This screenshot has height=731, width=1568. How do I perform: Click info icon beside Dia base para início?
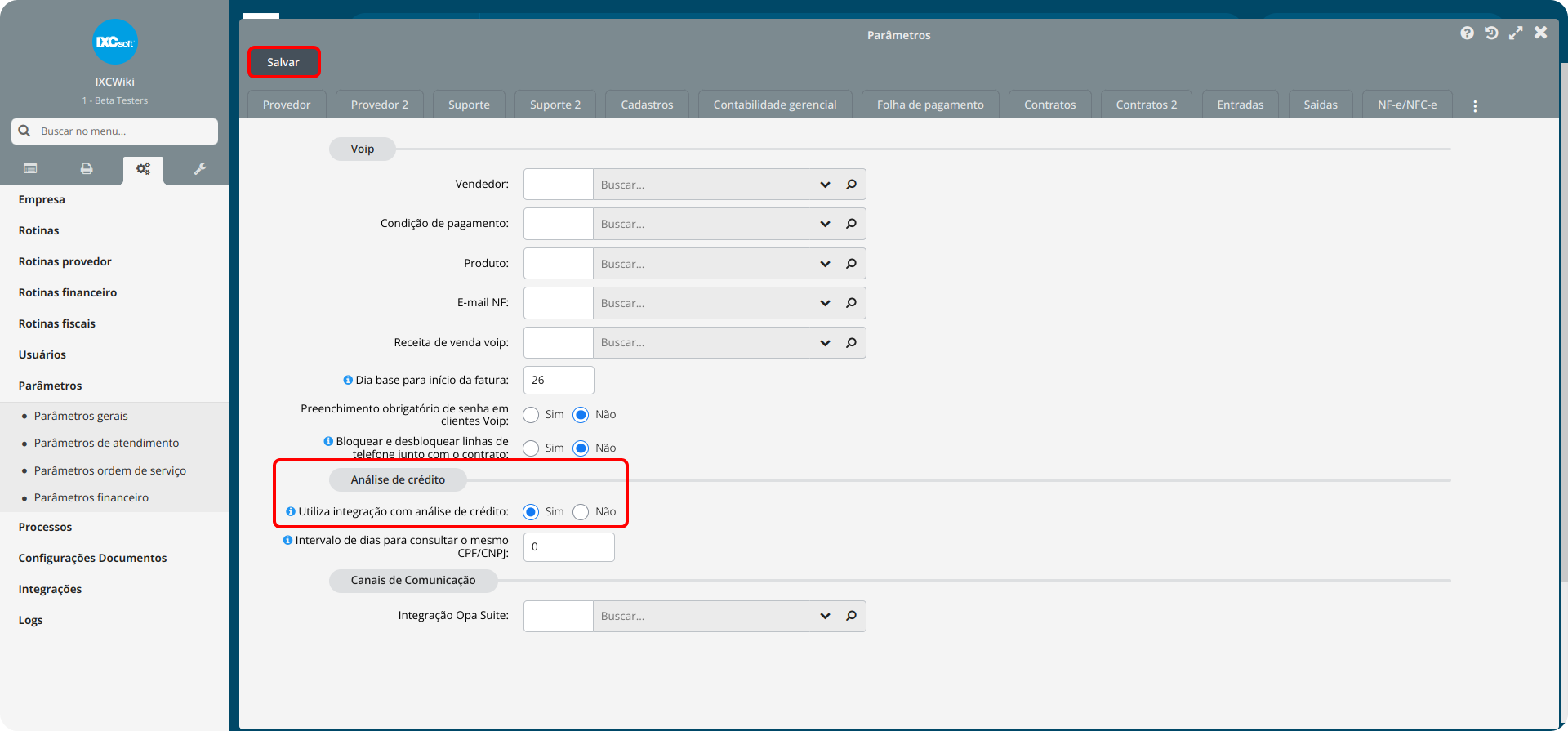348,380
